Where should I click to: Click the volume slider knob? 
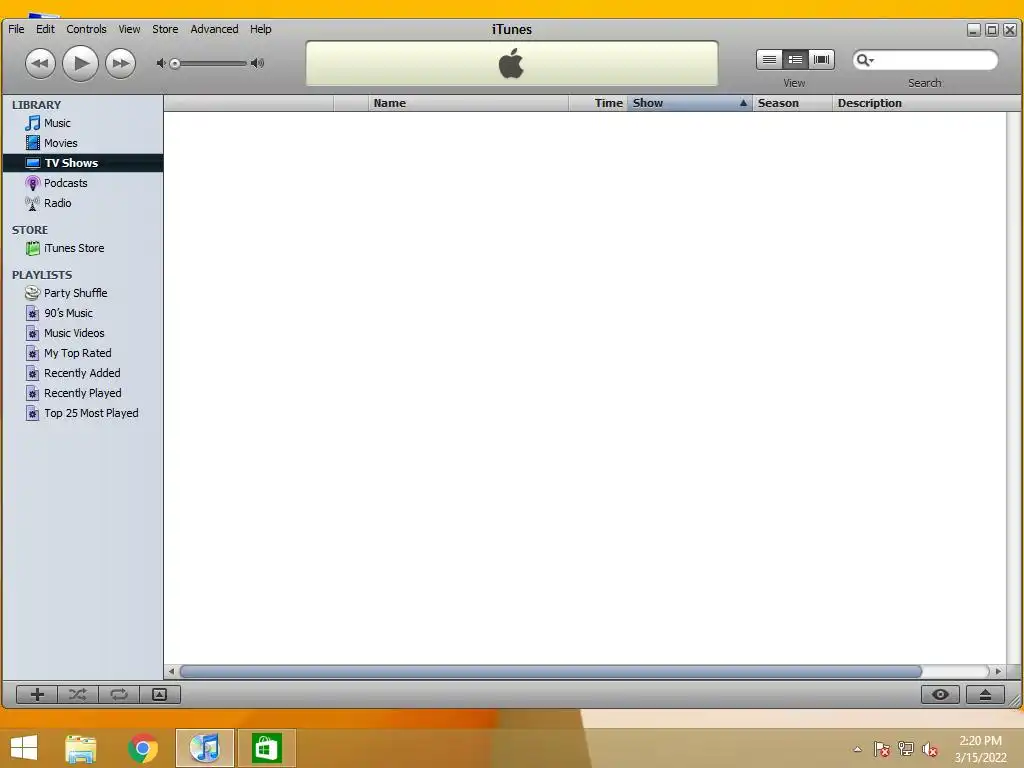[174, 63]
